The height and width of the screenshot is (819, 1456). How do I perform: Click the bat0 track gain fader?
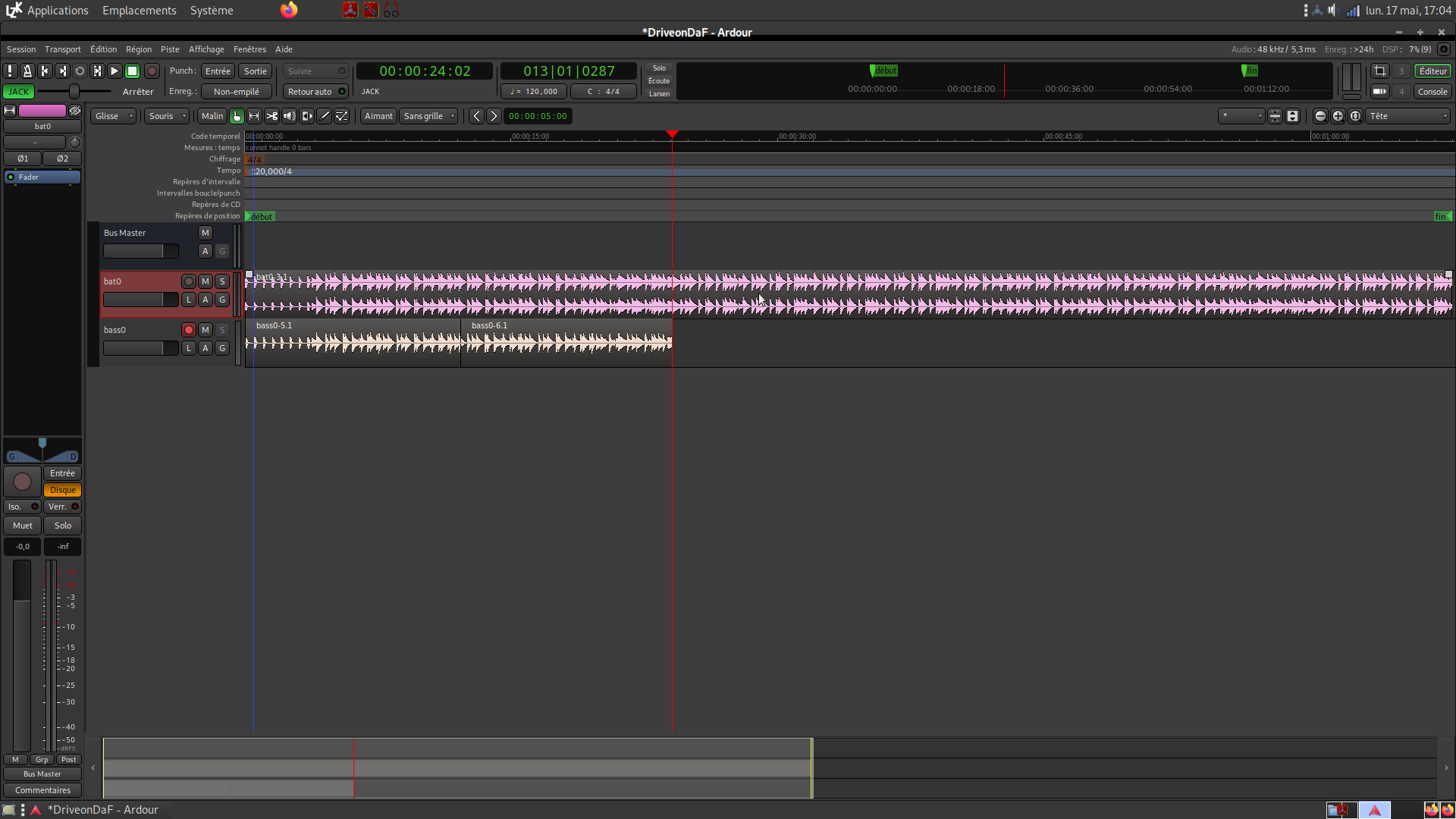coord(140,300)
